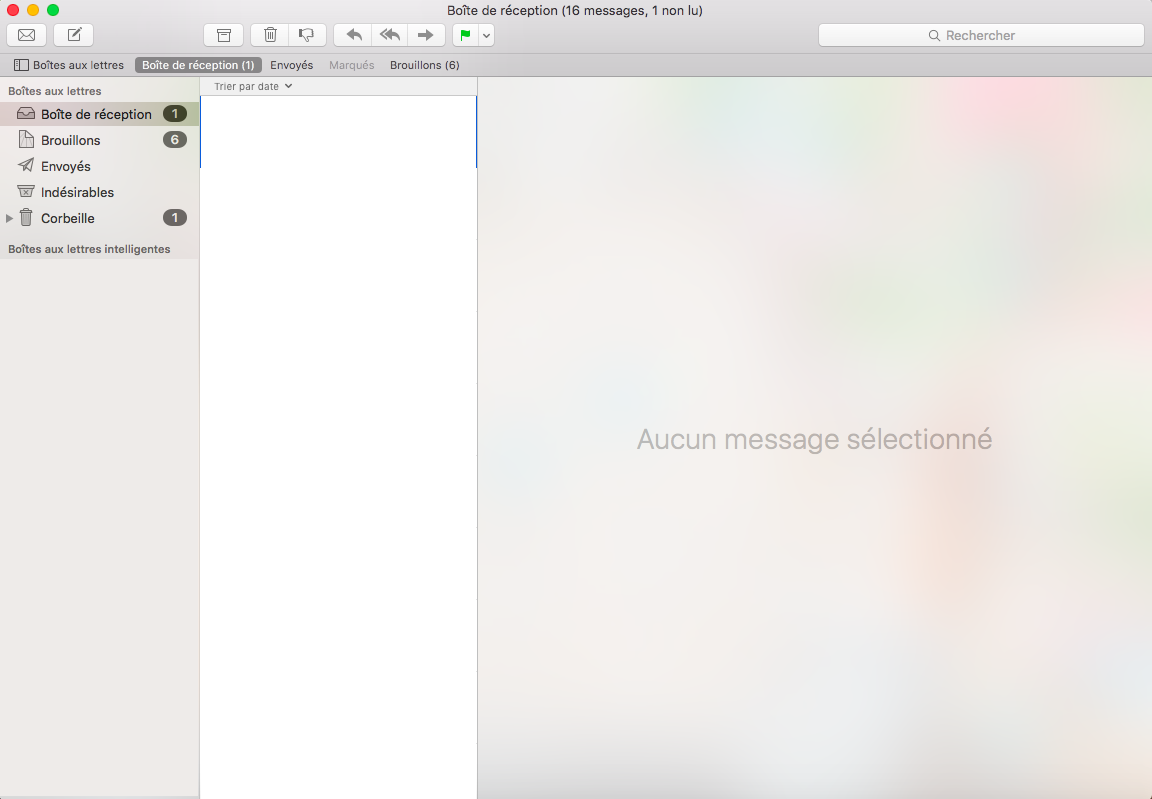
Task: Compose a new message
Action: 74,35
